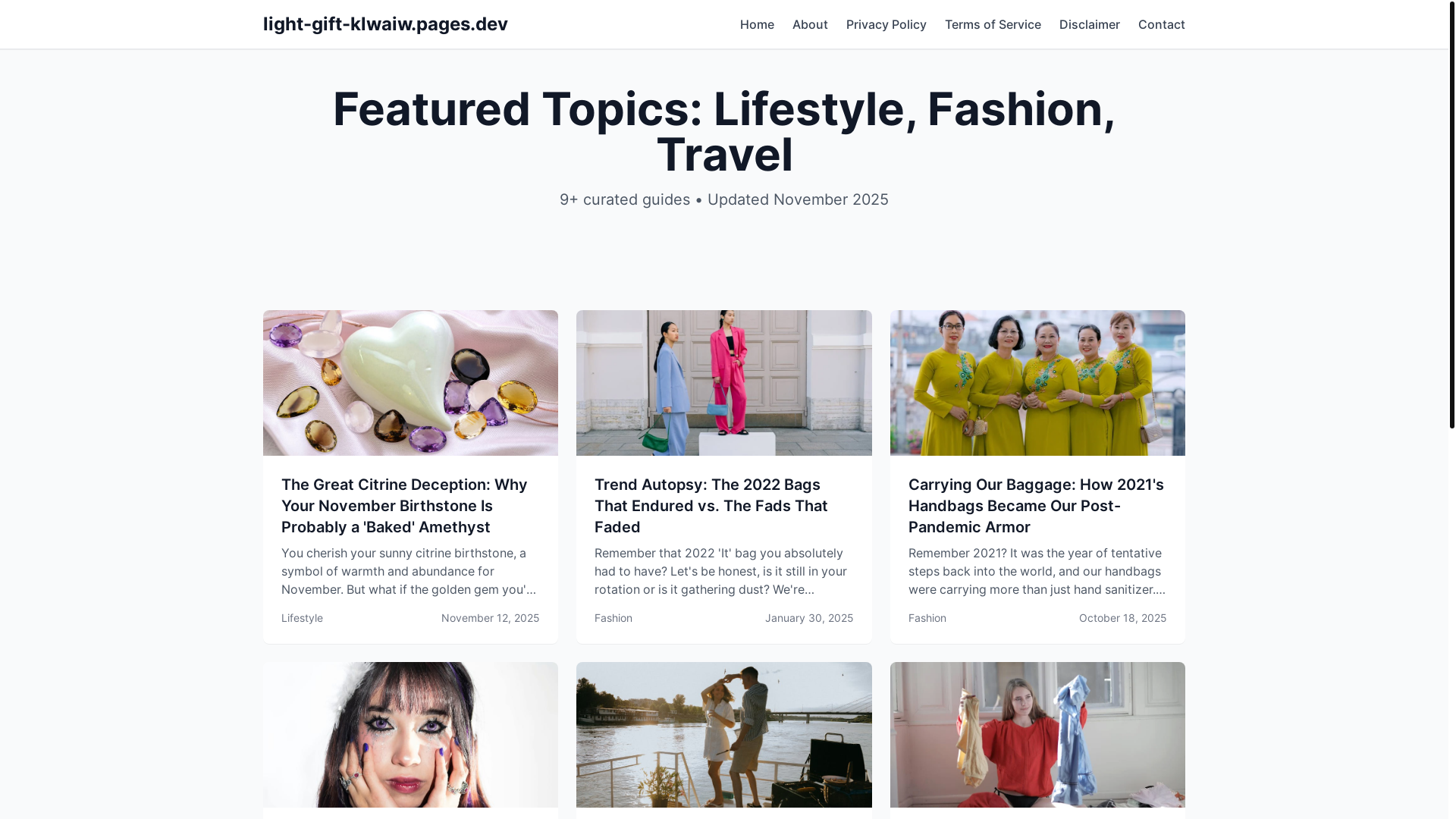Open the purple-haired girl article image
The image size is (1456, 819).
(410, 735)
